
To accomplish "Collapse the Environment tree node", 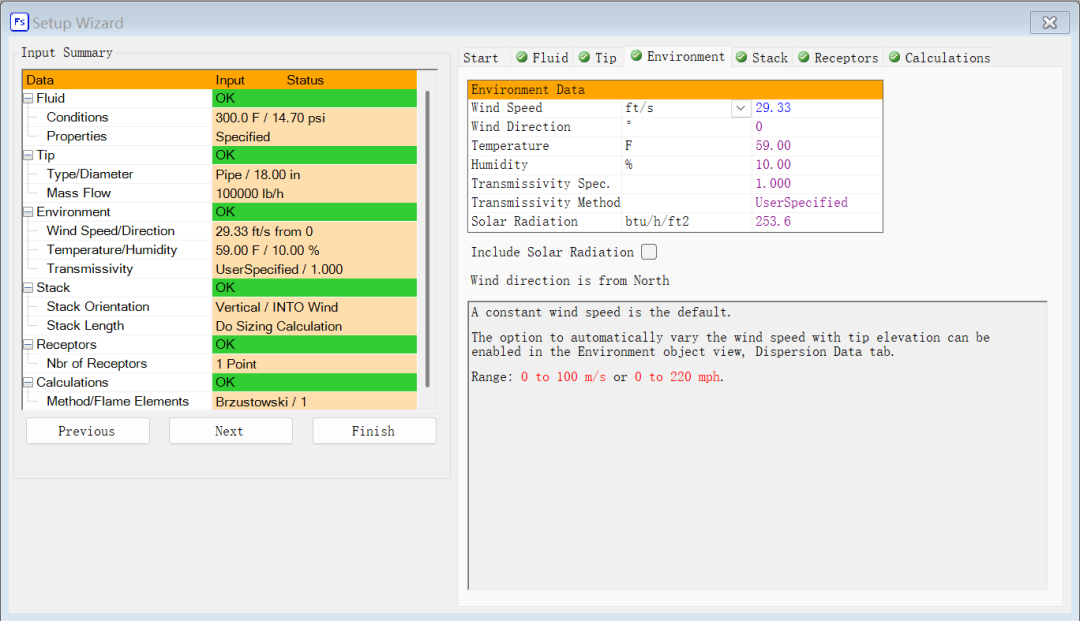I will pyautogui.click(x=28, y=212).
